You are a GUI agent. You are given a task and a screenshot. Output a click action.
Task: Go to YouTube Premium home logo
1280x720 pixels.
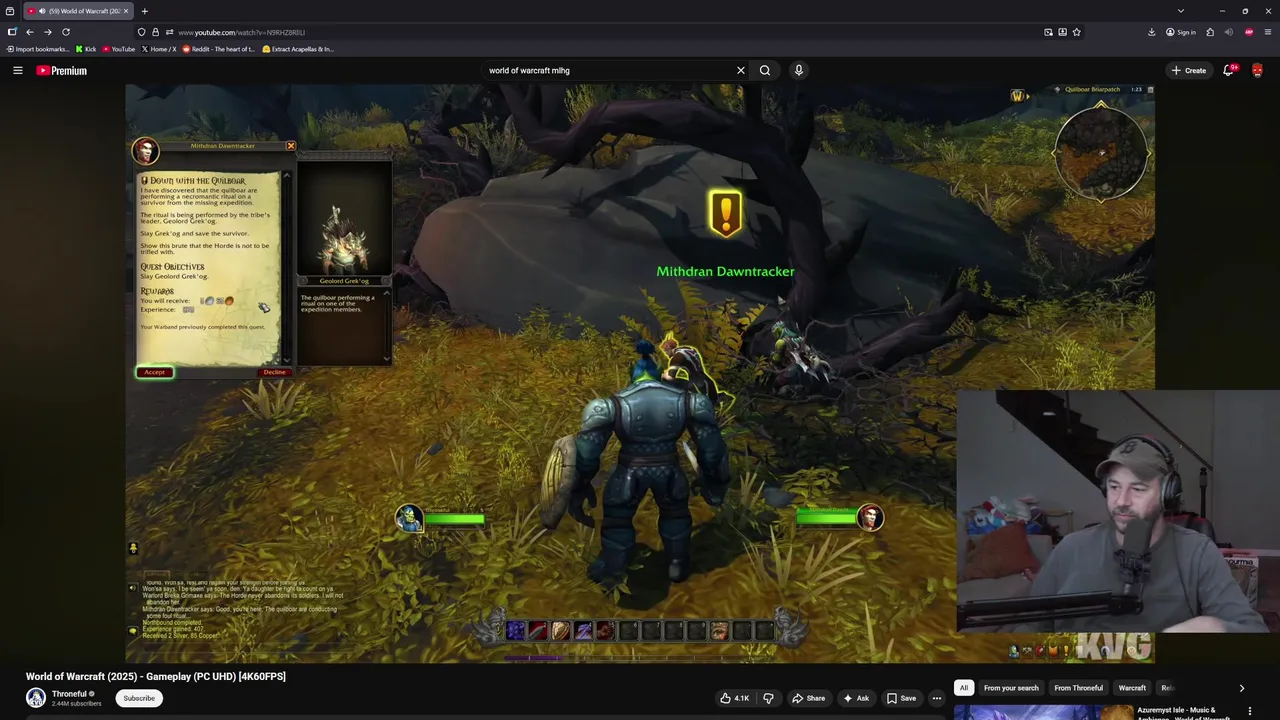61,70
